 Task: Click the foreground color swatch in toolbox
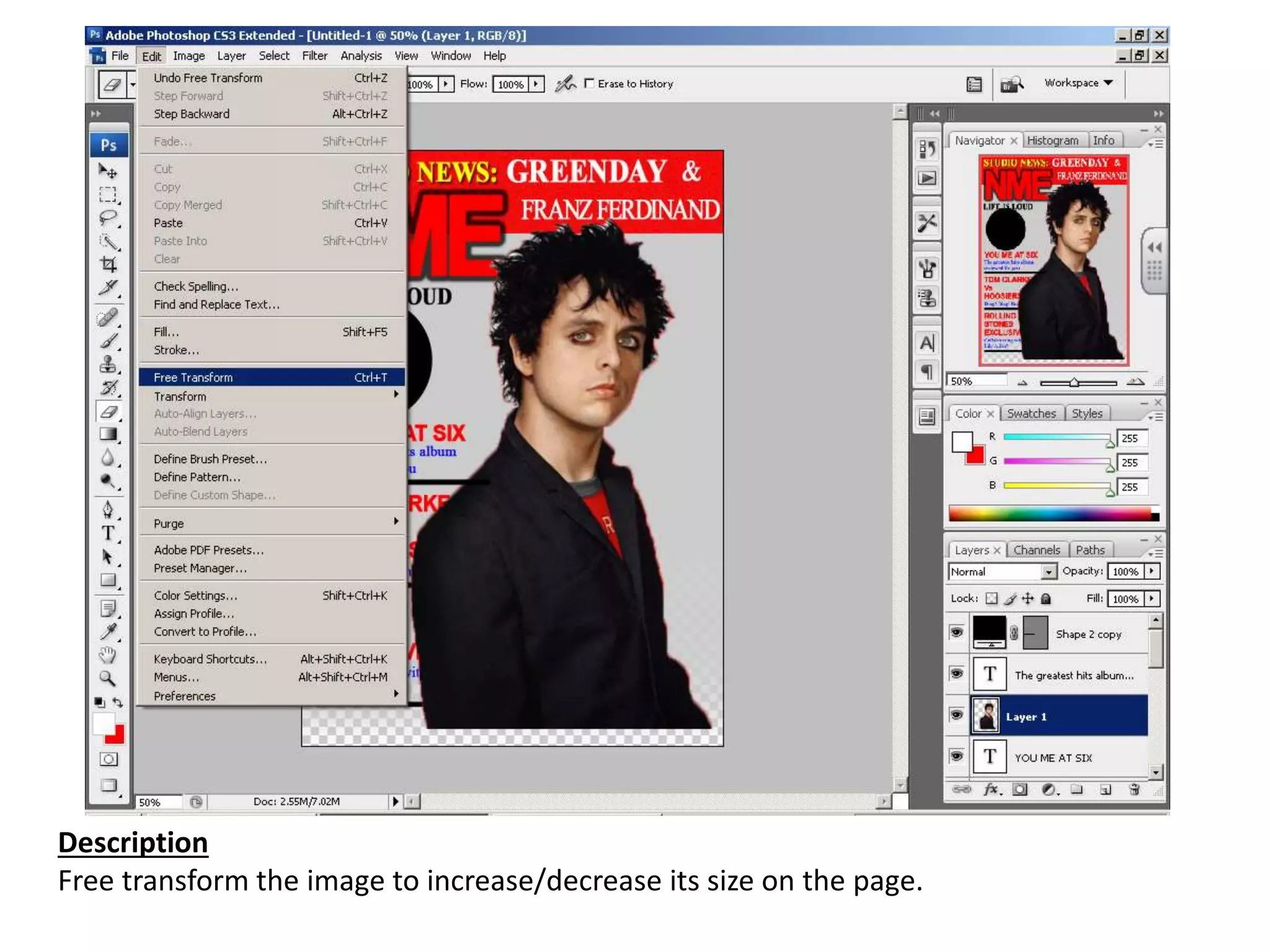(x=103, y=724)
